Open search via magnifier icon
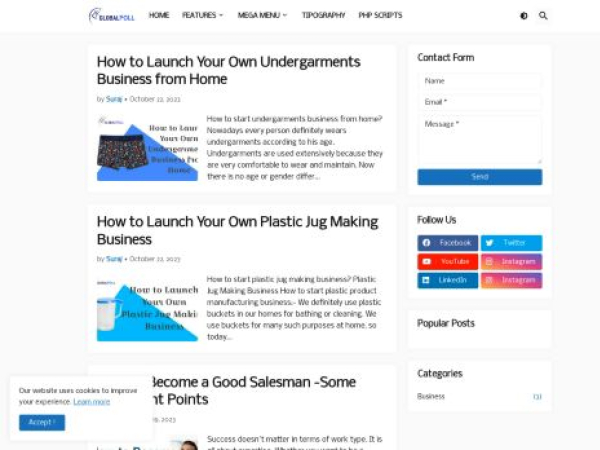The height and width of the screenshot is (450, 600). tap(543, 16)
